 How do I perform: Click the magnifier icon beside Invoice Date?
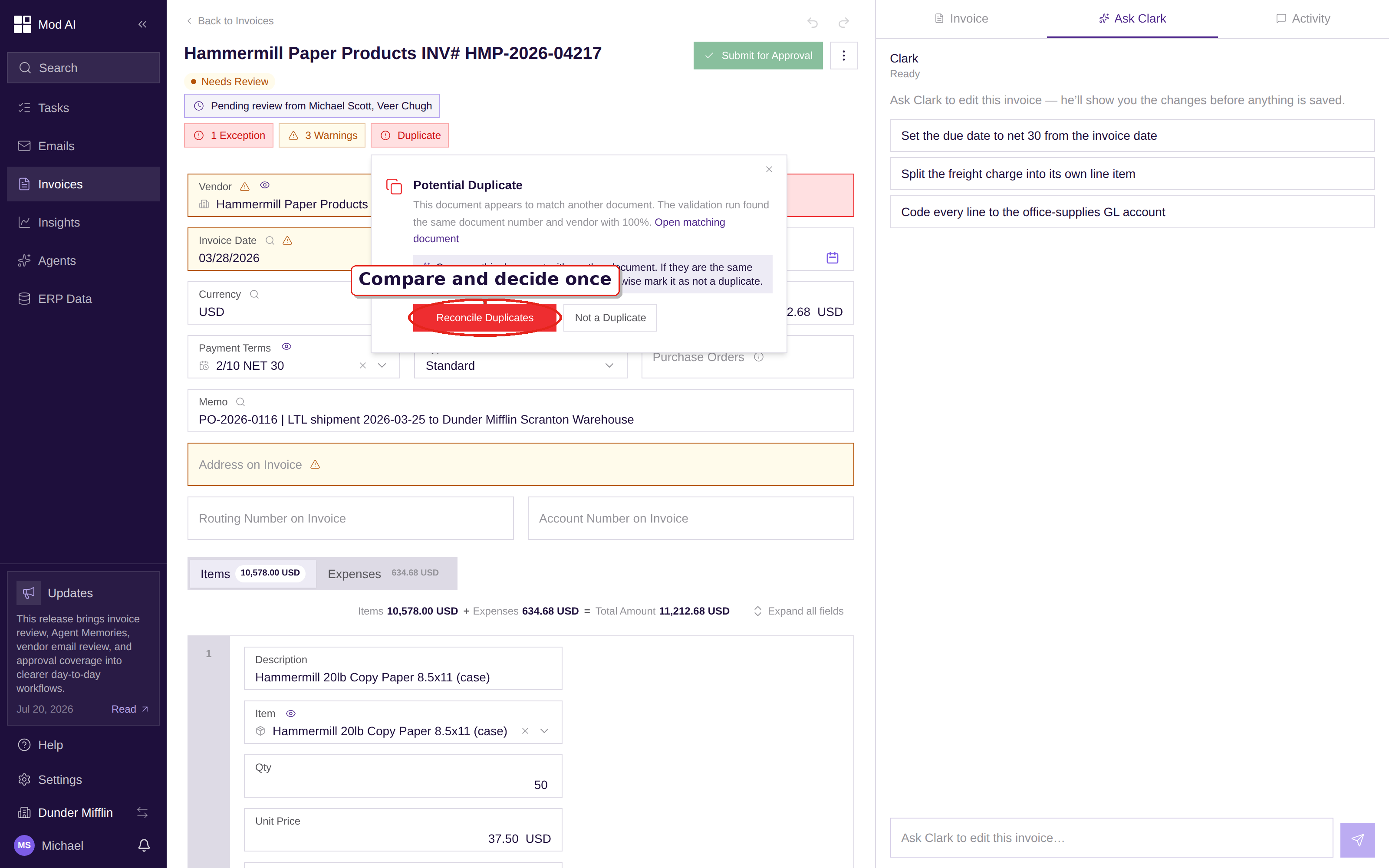[270, 240]
